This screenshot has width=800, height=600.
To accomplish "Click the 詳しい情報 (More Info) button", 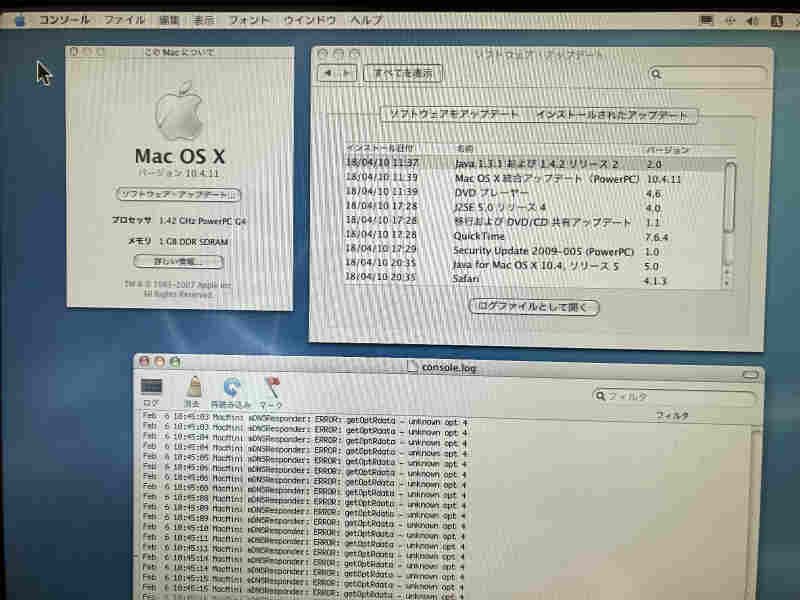I will [179, 262].
